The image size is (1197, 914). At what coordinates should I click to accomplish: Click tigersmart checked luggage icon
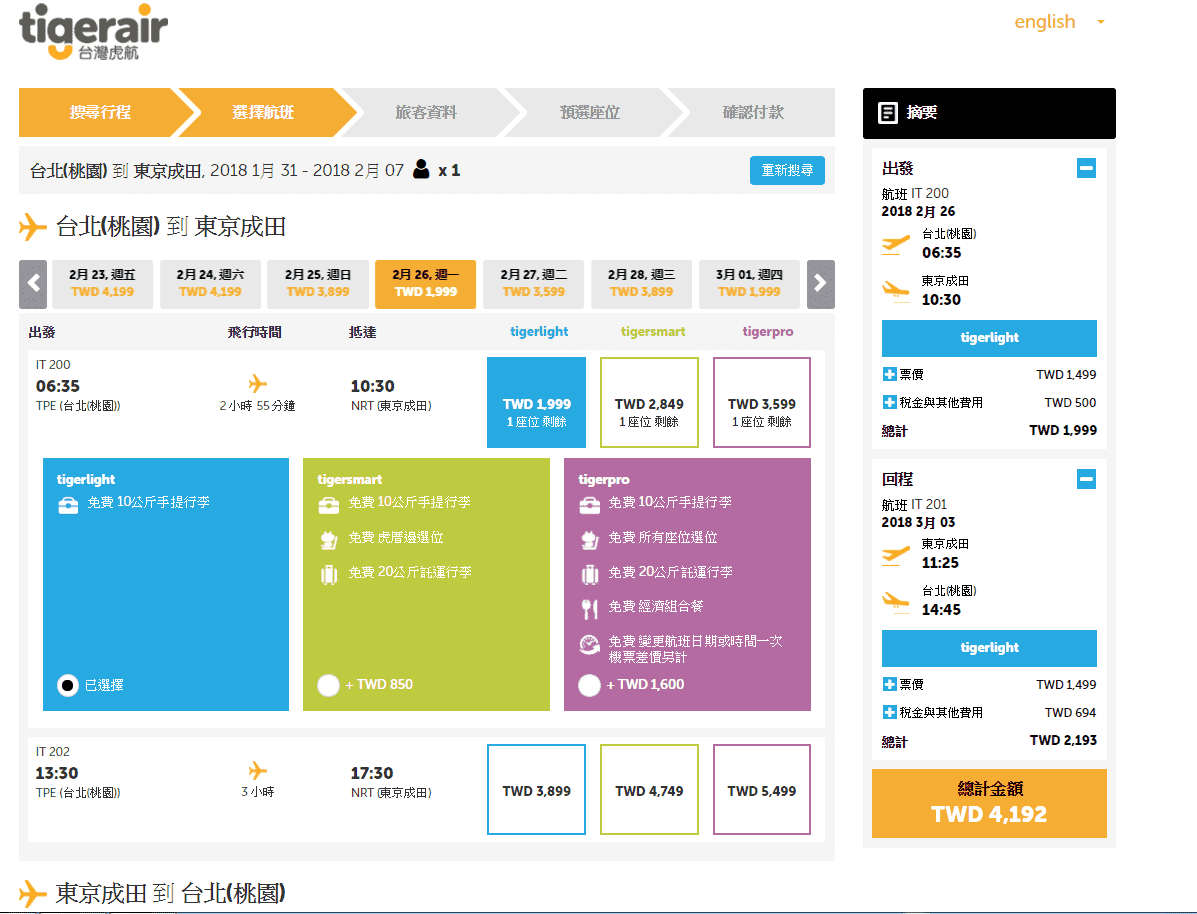click(329, 574)
